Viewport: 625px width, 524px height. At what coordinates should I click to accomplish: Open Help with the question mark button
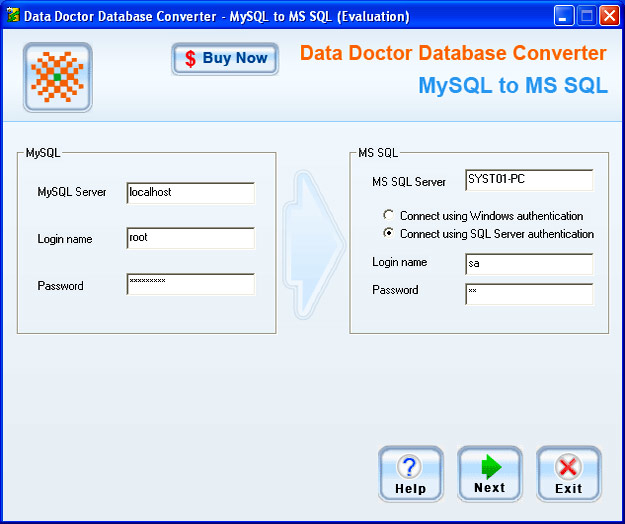[411, 474]
